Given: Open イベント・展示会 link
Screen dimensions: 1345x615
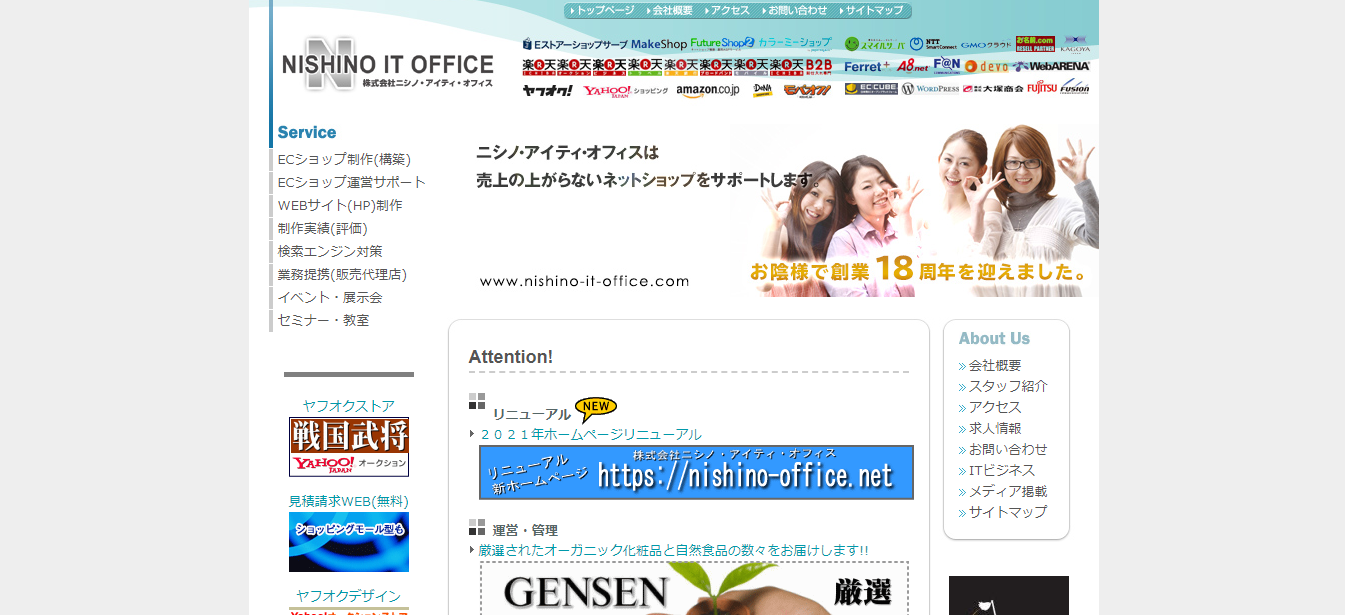Looking at the screenshot, I should point(330,297).
